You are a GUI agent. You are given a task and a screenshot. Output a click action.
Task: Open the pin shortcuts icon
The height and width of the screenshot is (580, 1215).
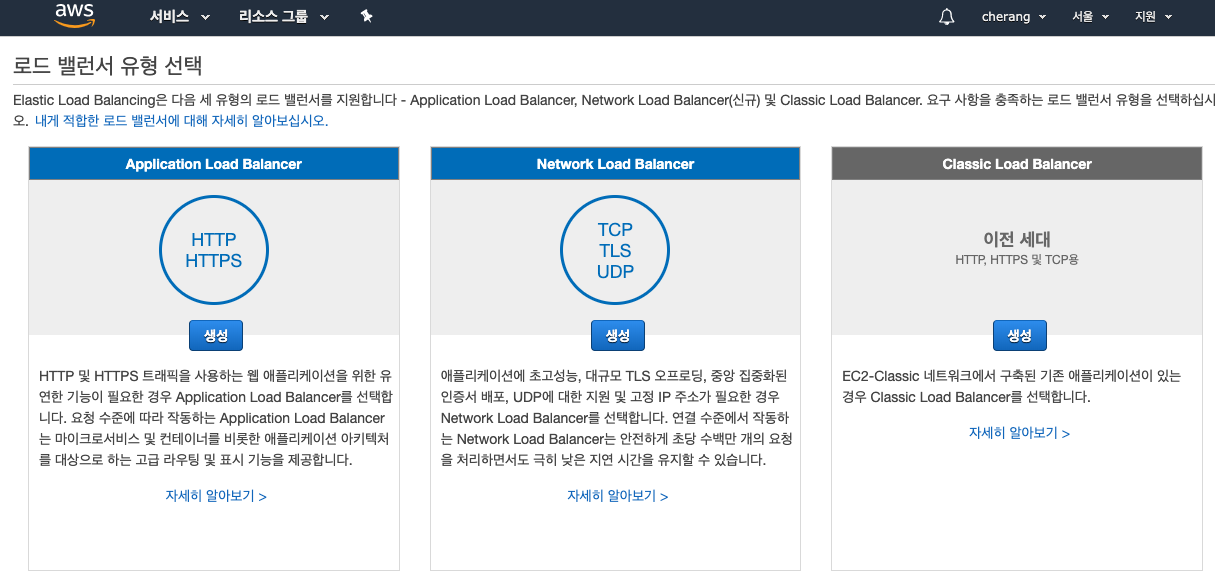coord(366,16)
